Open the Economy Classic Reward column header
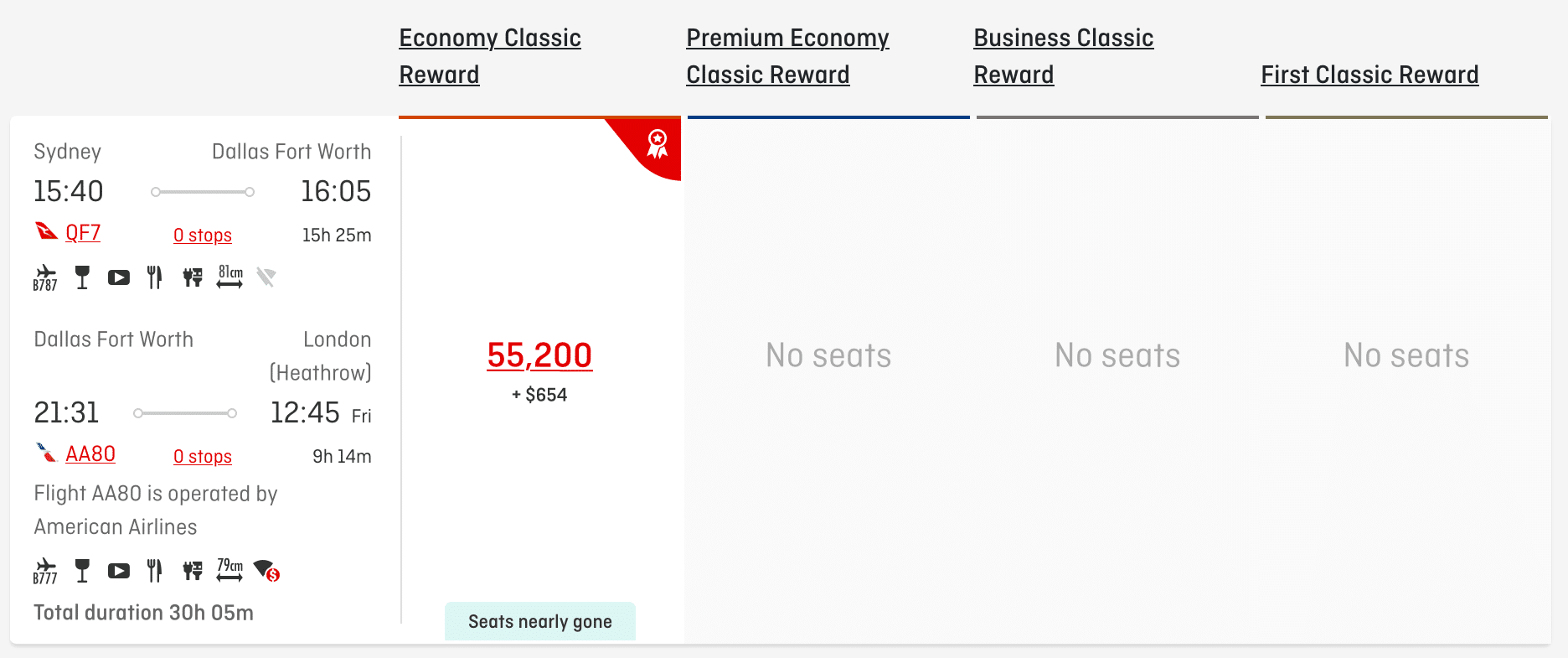Screen dimensions: 1568x658 coord(490,56)
